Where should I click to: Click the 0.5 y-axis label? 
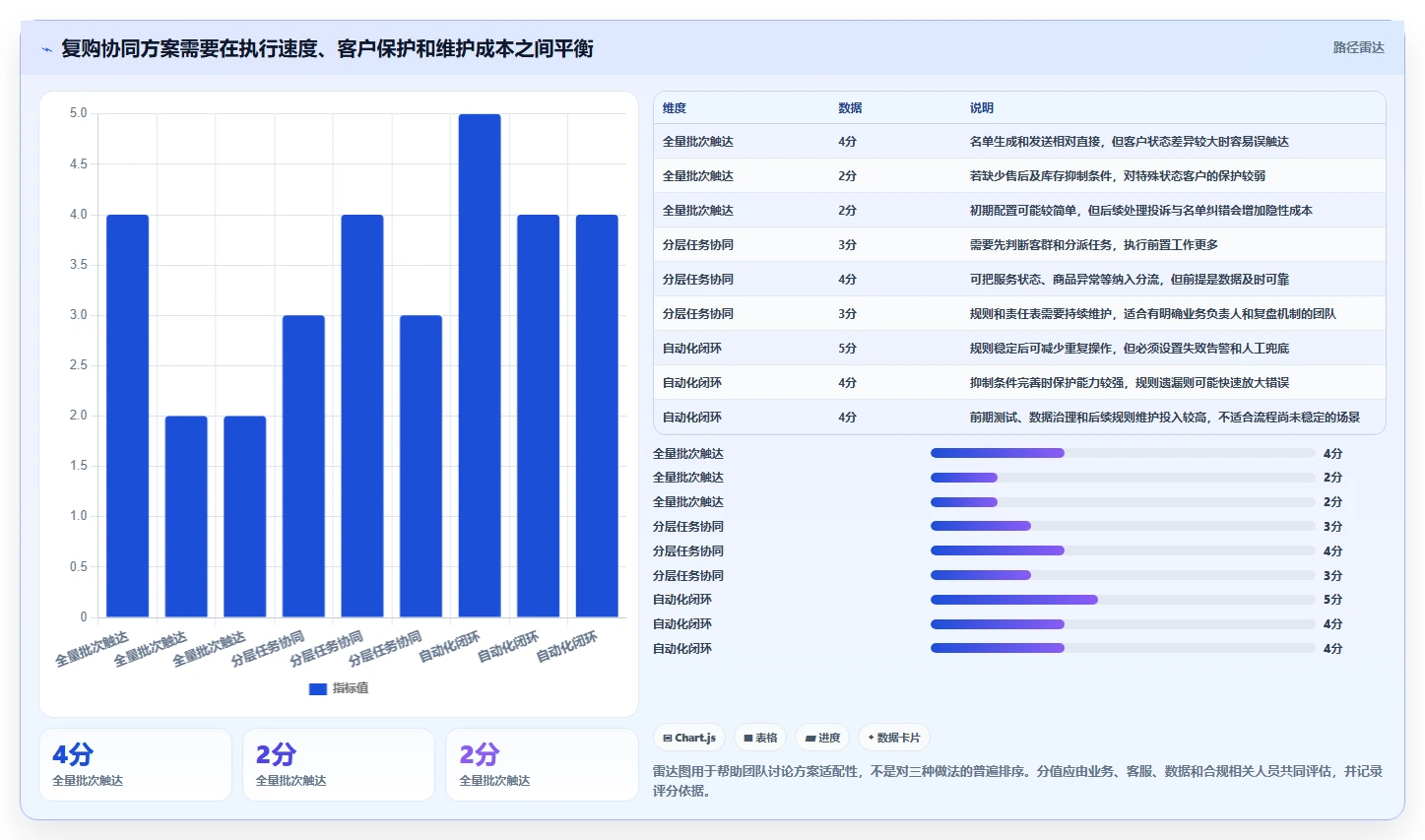(x=78, y=566)
